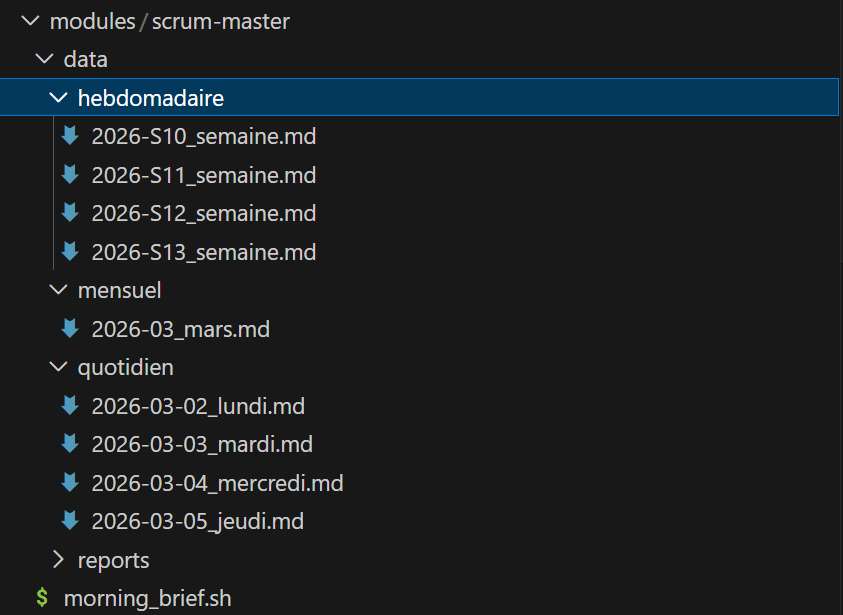Collapse the data folder chevron

coord(44,59)
